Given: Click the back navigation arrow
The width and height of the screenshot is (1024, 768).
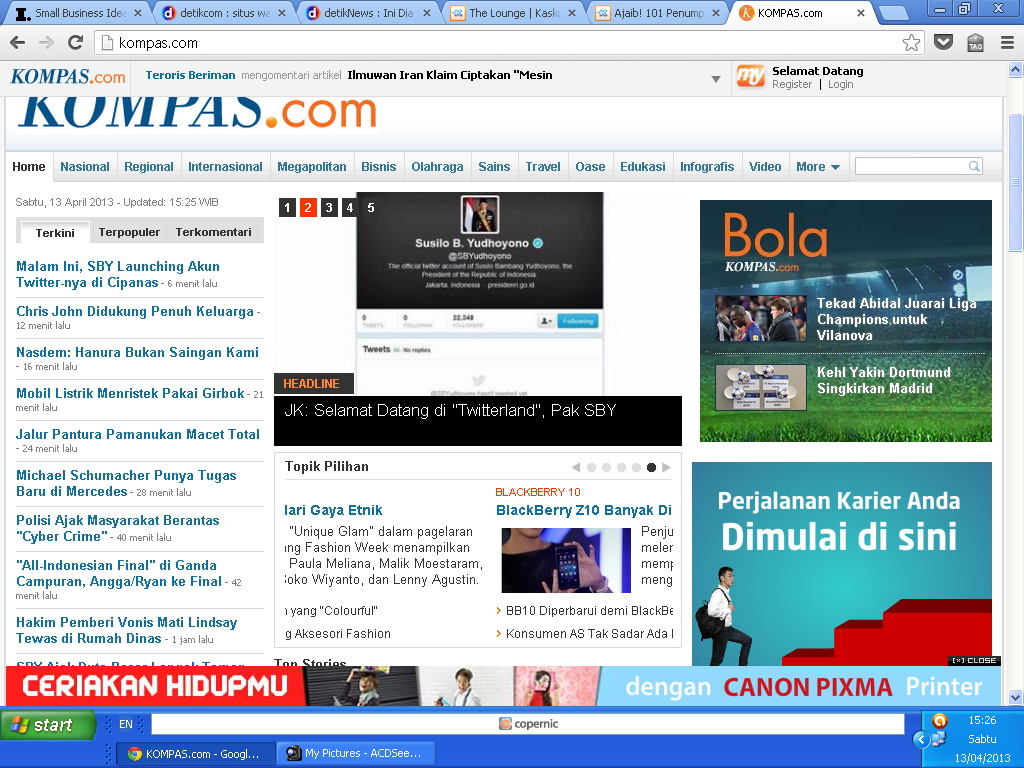Looking at the screenshot, I should 17,43.
